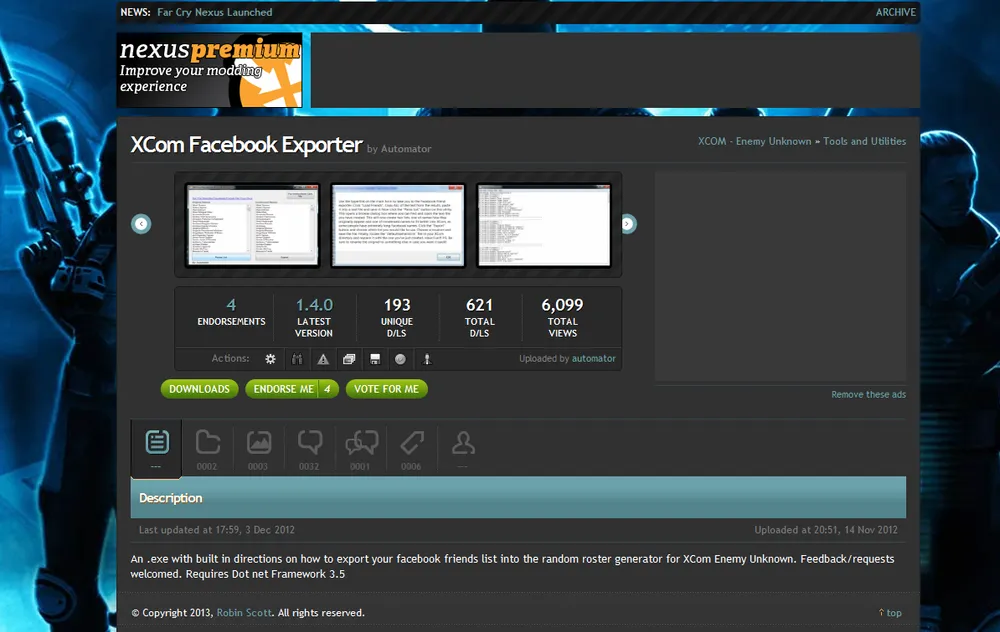Click the '193 UNIQUE D/LS' stat
1000x632 pixels.
397,317
